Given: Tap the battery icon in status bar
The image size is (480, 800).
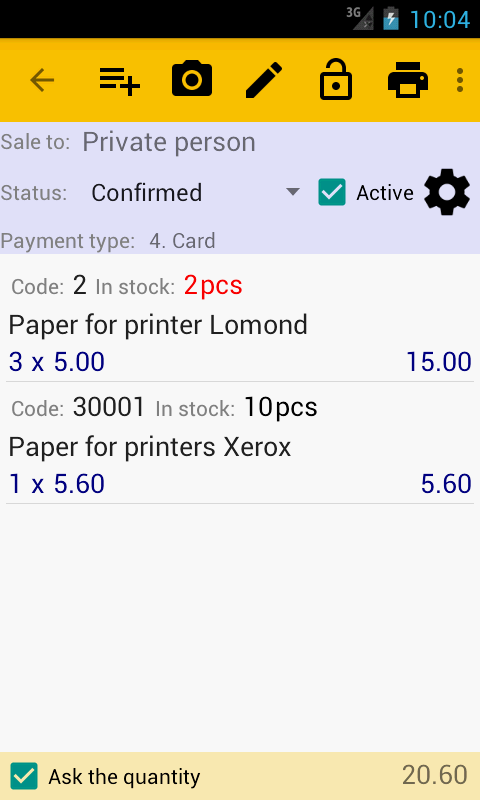Looking at the screenshot, I should 391,19.
